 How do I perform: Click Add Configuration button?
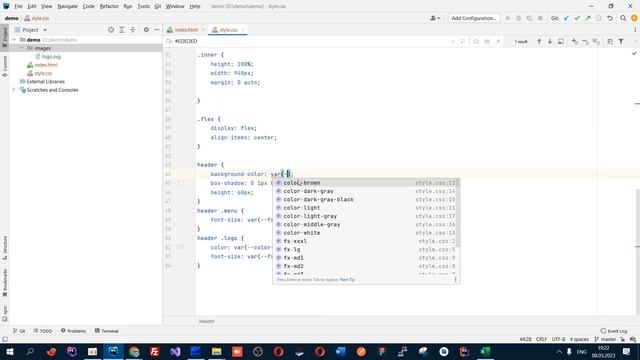(474, 18)
